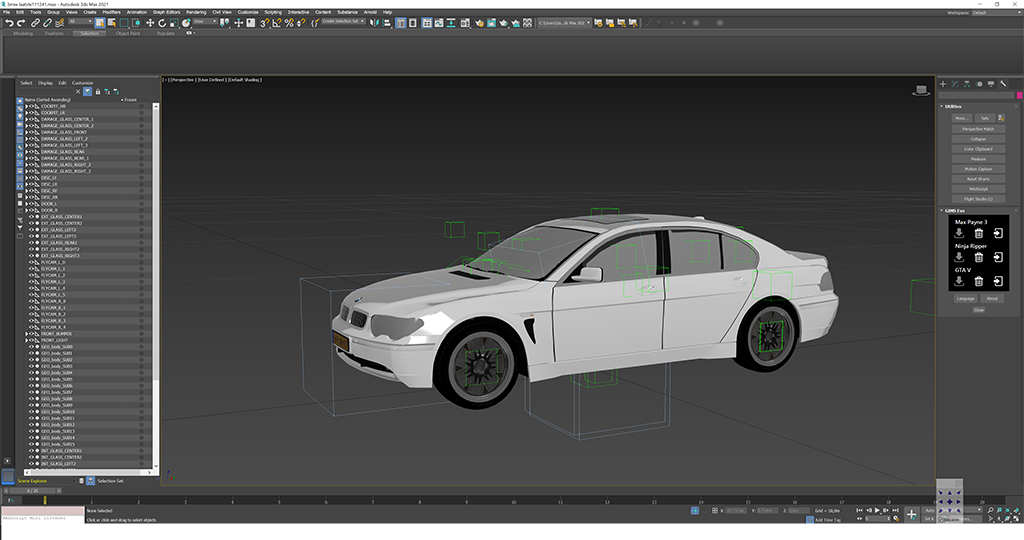Screen dimensions: 1024x540
Task: Open the Create tab plus icon in command panel
Action: coord(943,84)
